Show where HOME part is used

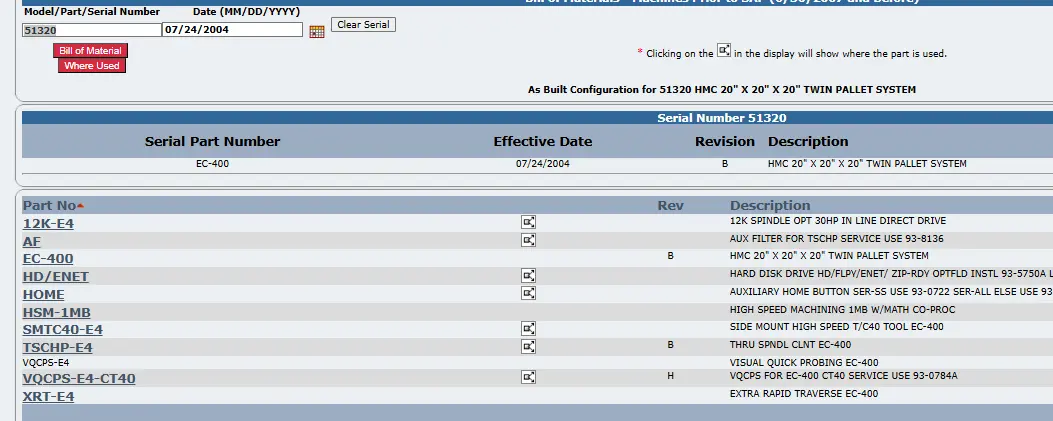529,293
